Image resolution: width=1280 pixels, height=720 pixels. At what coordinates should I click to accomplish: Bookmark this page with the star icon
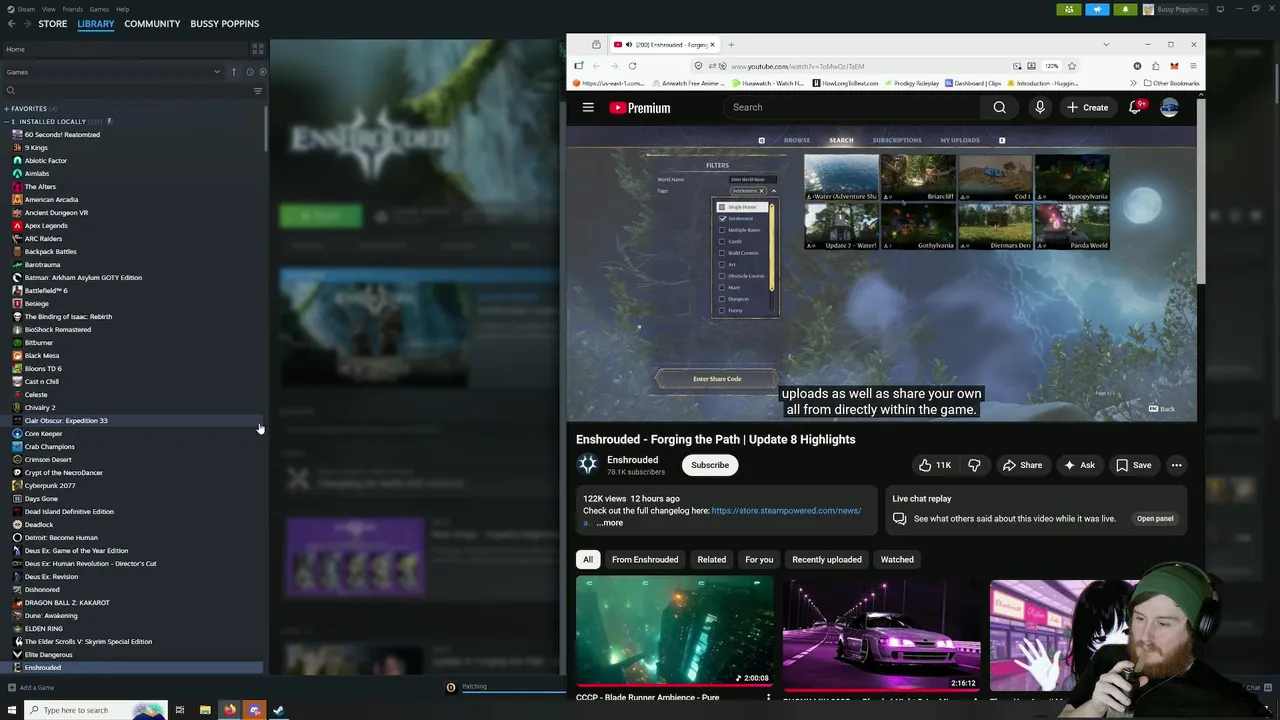(1072, 66)
